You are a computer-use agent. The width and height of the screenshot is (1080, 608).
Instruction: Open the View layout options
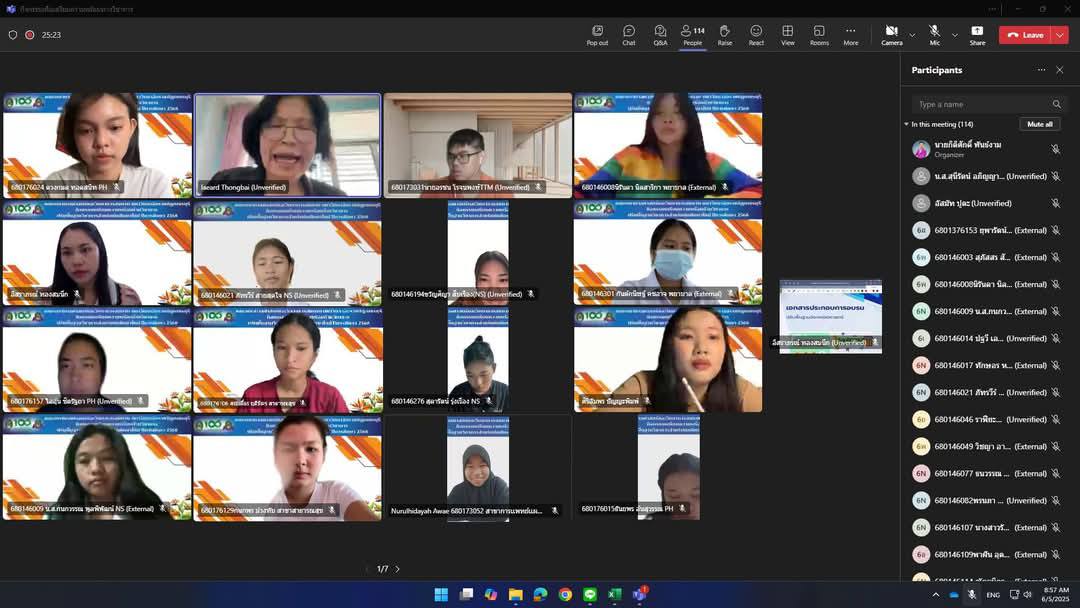pyautogui.click(x=788, y=34)
